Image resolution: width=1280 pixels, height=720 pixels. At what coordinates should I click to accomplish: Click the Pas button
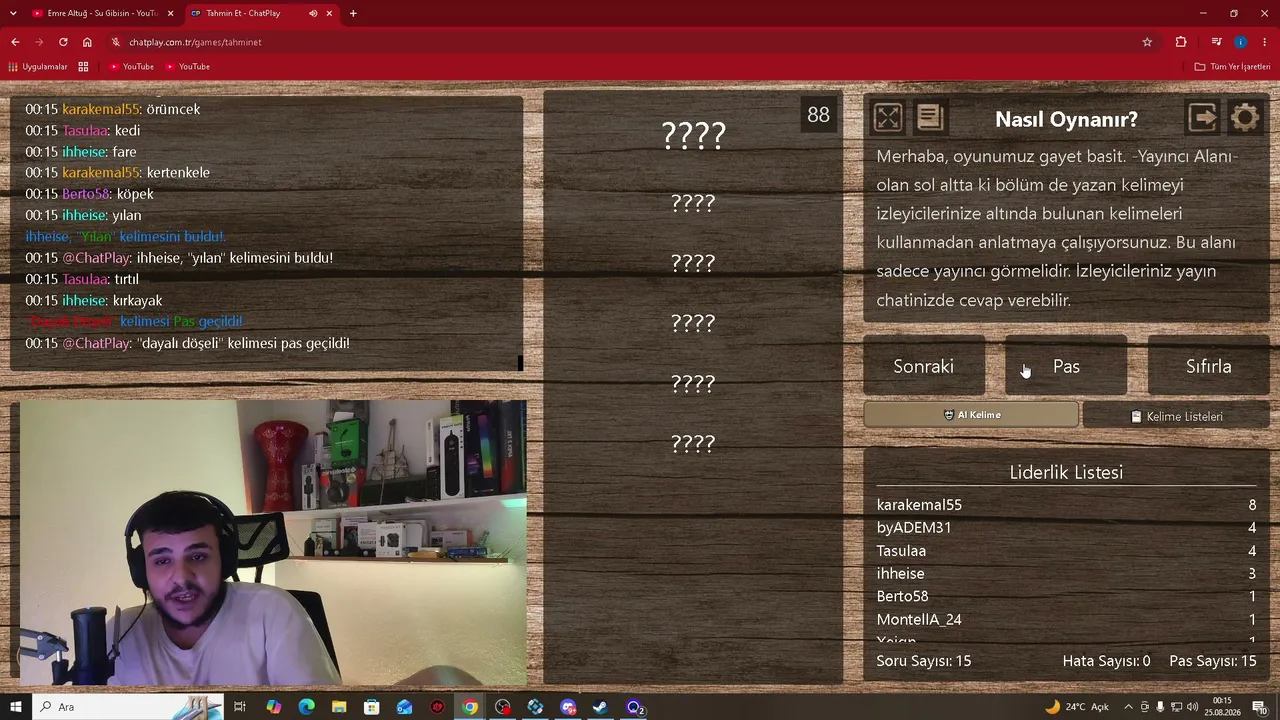click(1066, 367)
